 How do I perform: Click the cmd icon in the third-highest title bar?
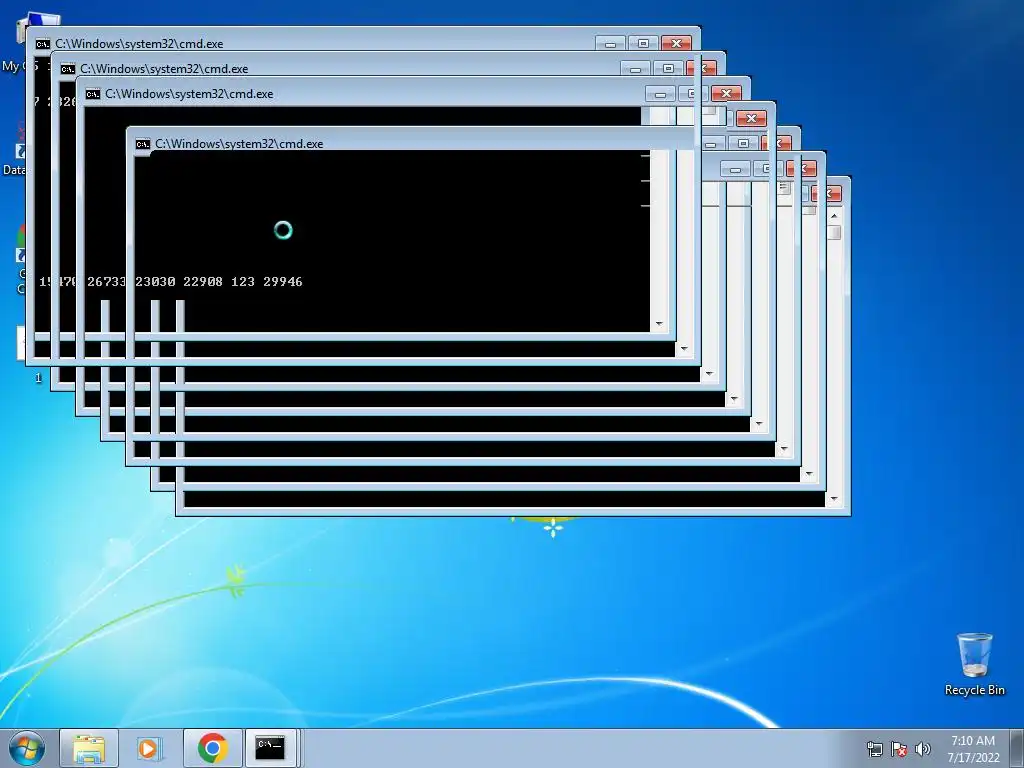pos(93,94)
